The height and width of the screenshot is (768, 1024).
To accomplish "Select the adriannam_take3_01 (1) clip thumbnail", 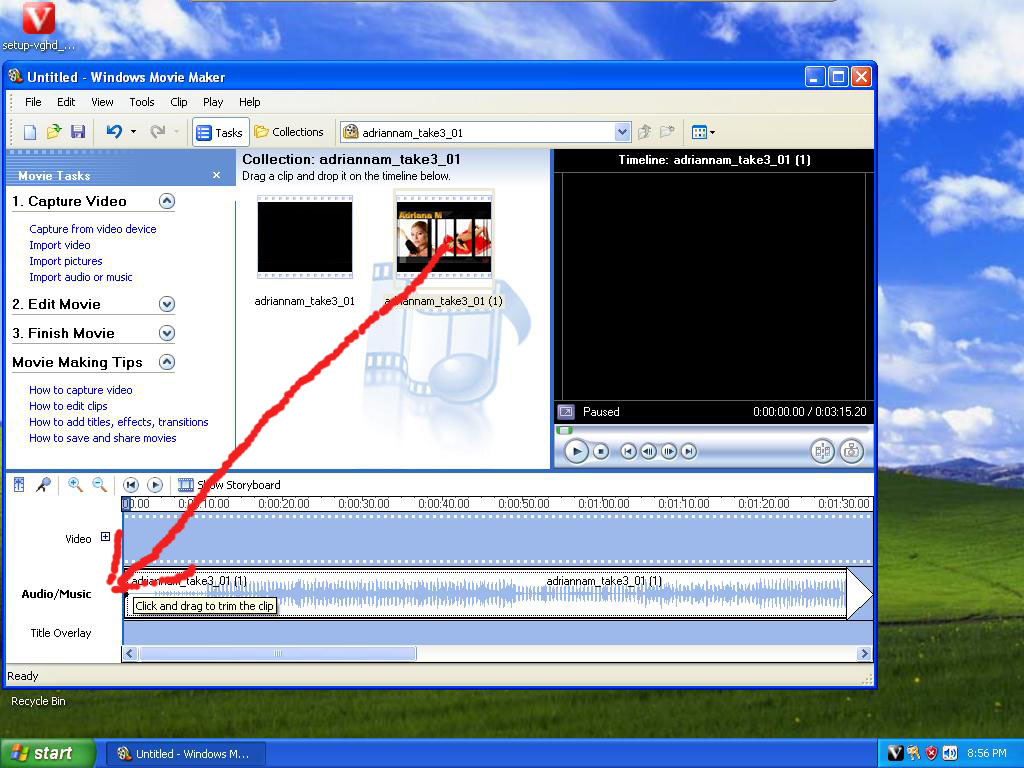I will 444,237.
